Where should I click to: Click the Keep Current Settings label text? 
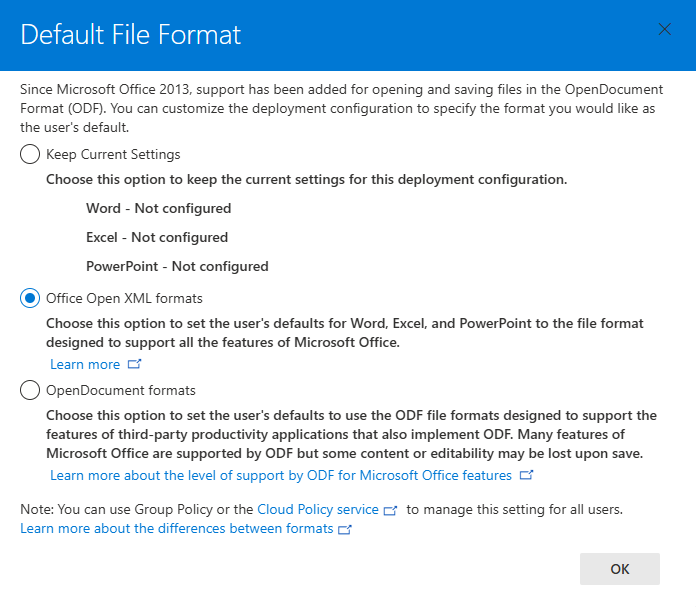tap(113, 154)
